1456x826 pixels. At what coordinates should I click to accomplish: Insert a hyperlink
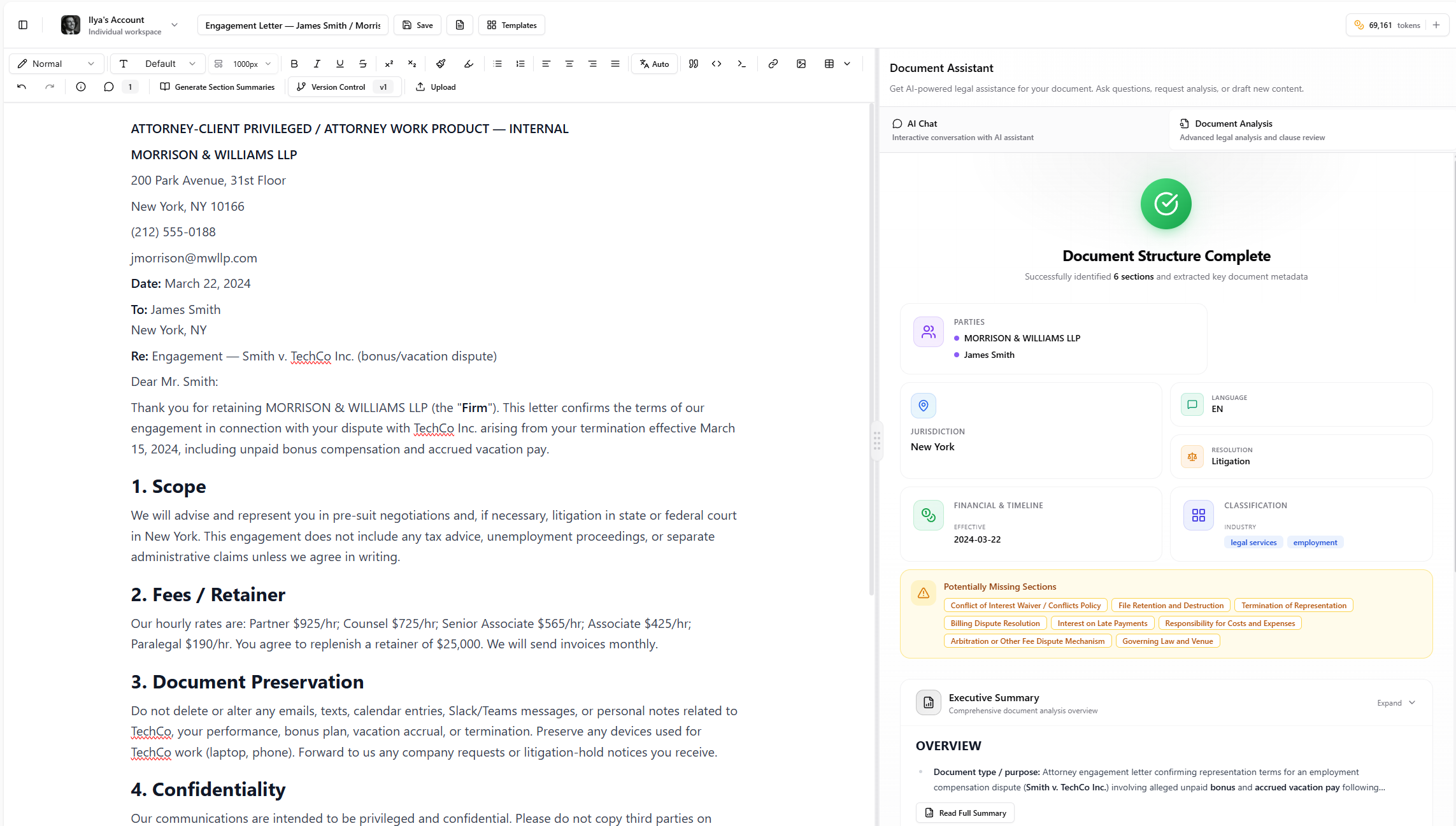773,64
